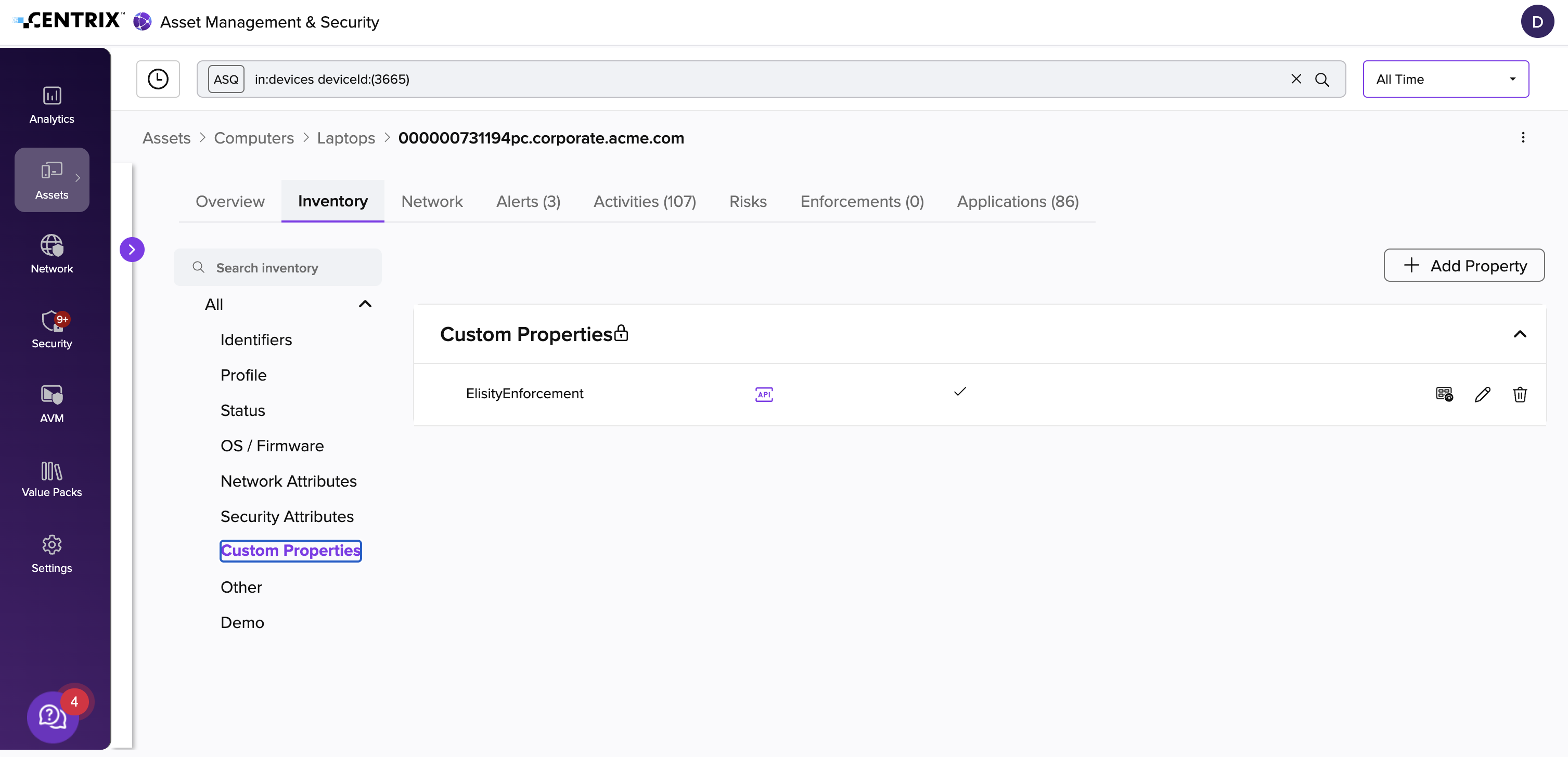
Task: Clear the ASQ query with X icon
Action: (x=1296, y=79)
